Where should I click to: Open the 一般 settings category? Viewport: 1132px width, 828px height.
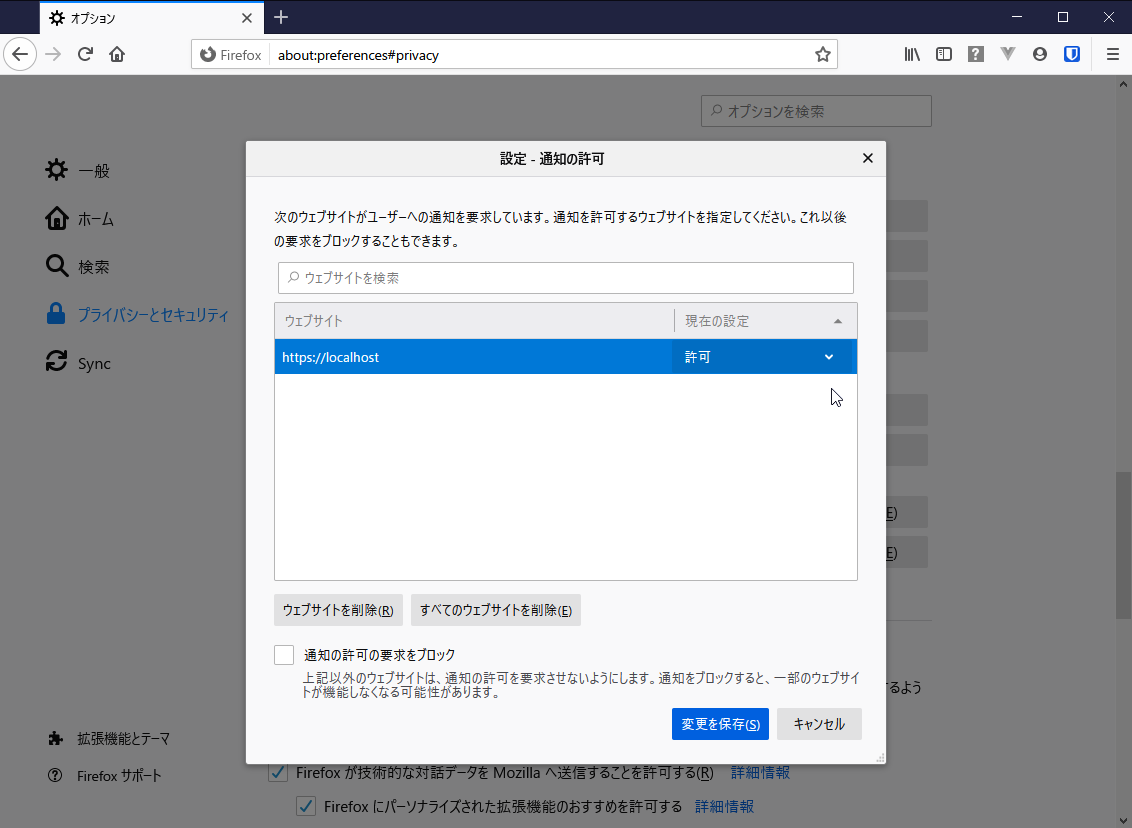(78, 170)
